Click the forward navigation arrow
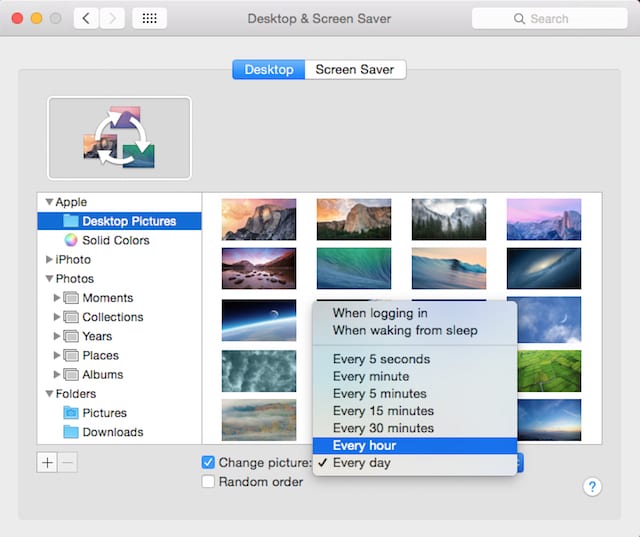Image resolution: width=640 pixels, height=537 pixels. (x=112, y=18)
